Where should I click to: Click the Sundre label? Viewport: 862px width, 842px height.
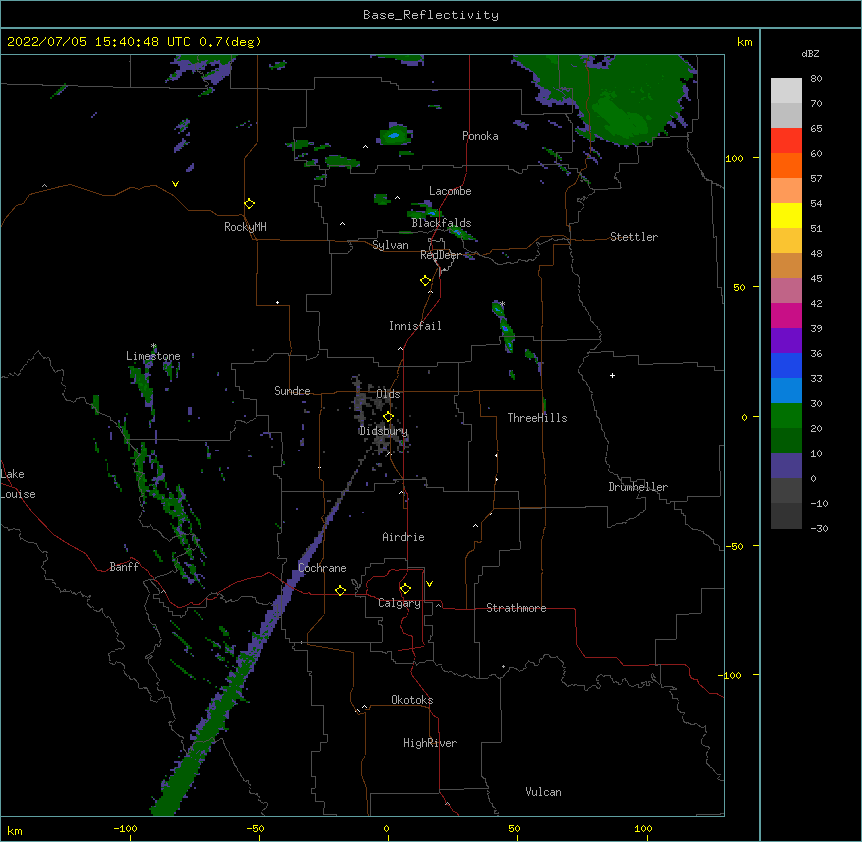pyautogui.click(x=292, y=391)
